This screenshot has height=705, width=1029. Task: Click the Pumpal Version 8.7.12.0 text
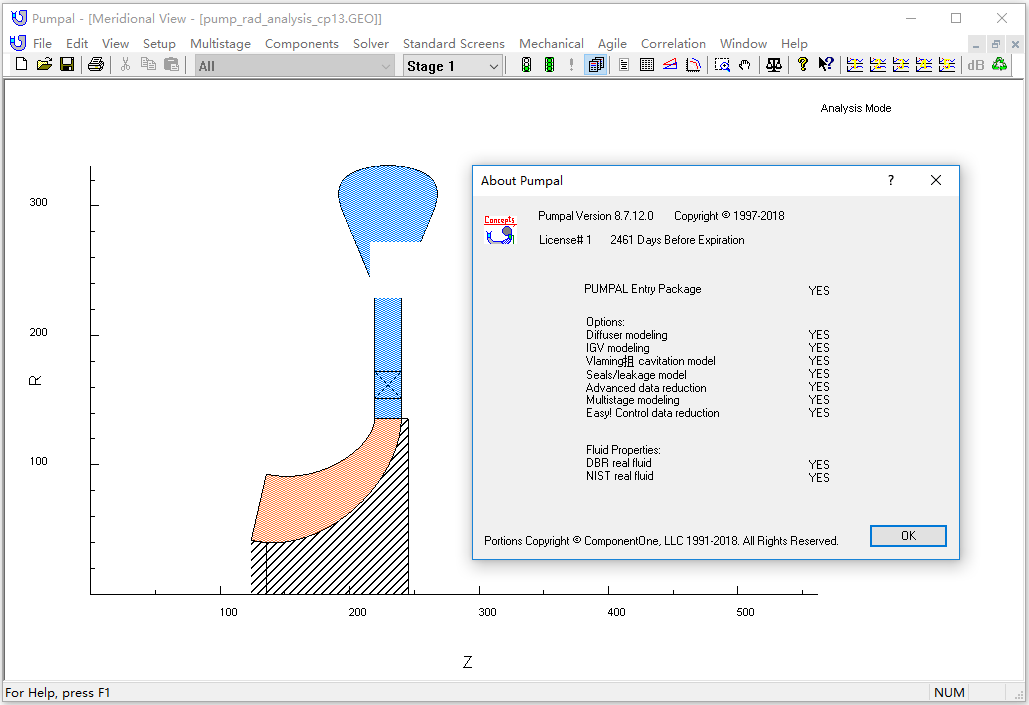pos(596,216)
